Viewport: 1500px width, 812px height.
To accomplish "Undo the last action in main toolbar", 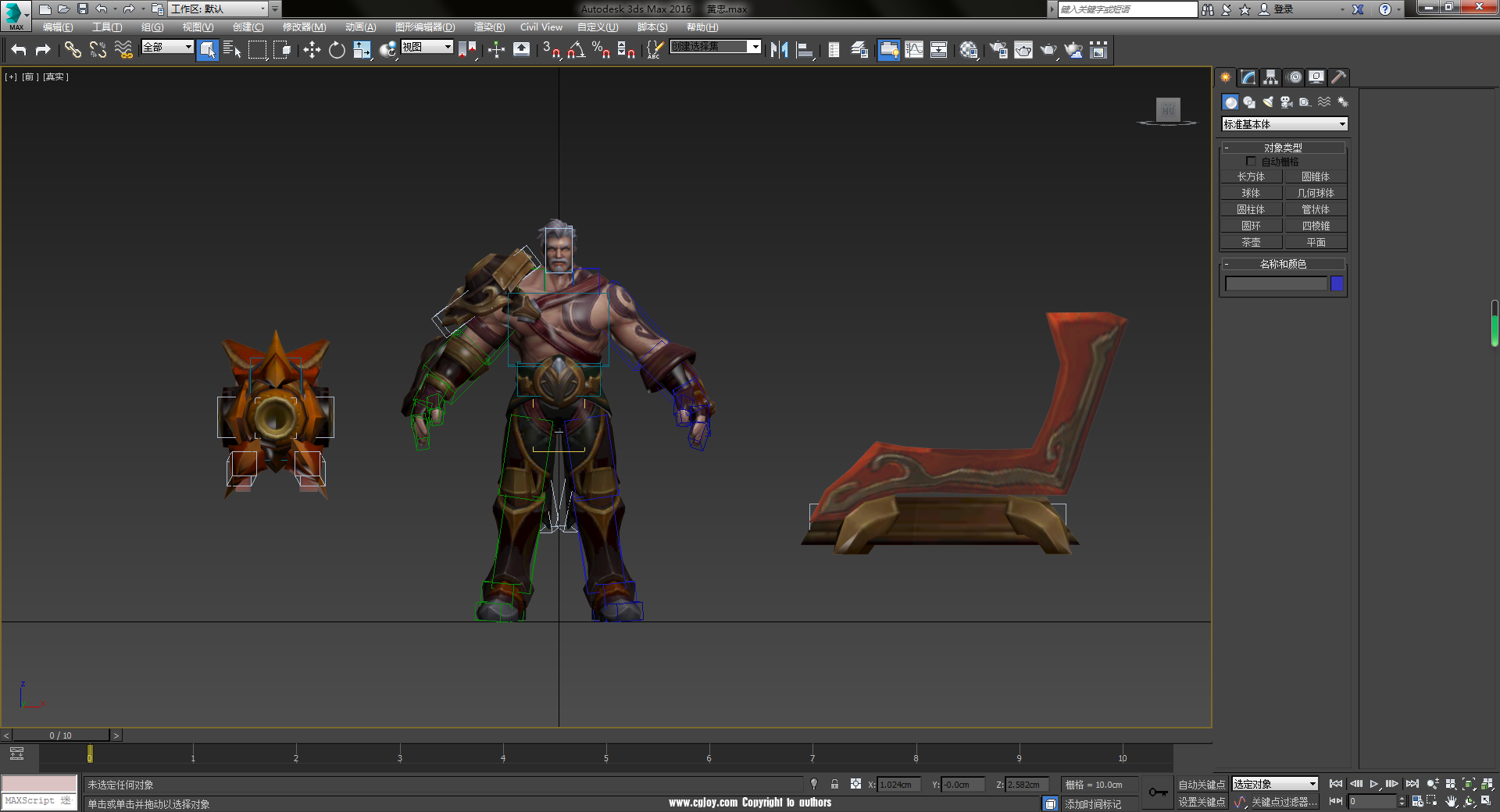I will (19, 50).
